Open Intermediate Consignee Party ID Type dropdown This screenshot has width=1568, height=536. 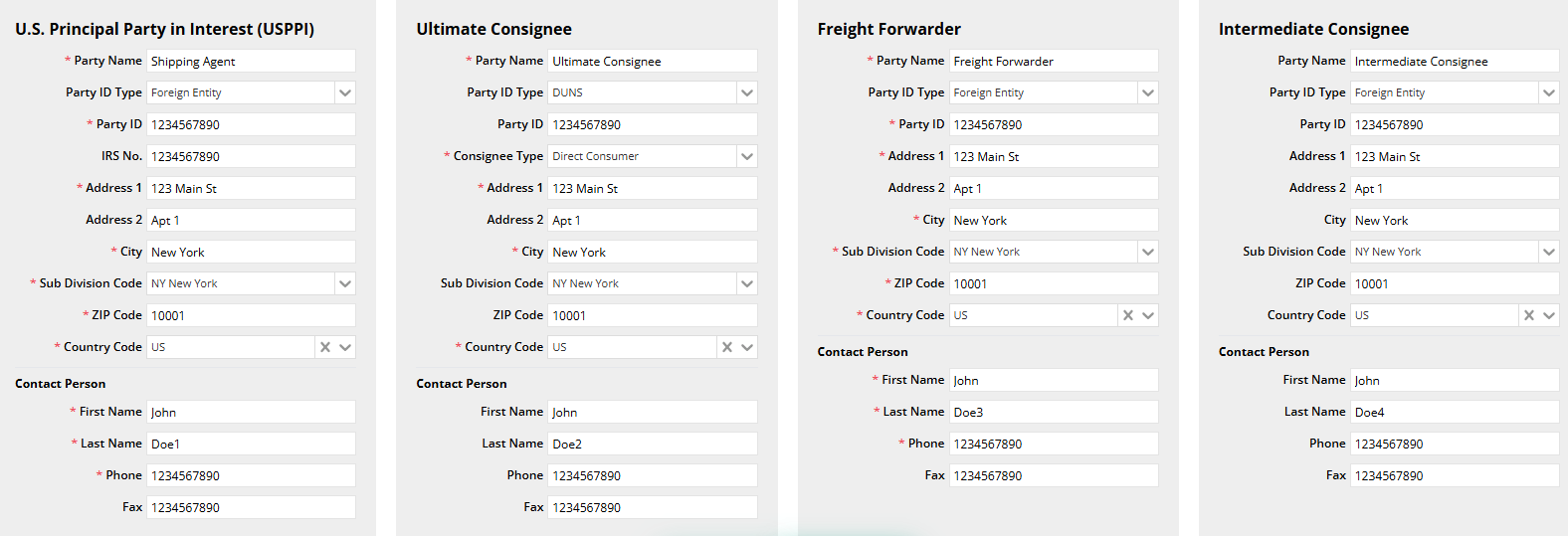point(1549,92)
